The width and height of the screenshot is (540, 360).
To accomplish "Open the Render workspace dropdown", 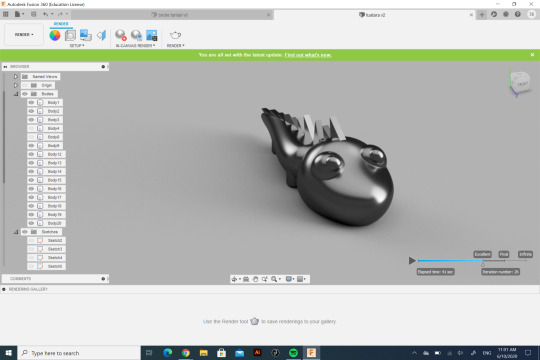I will [24, 34].
